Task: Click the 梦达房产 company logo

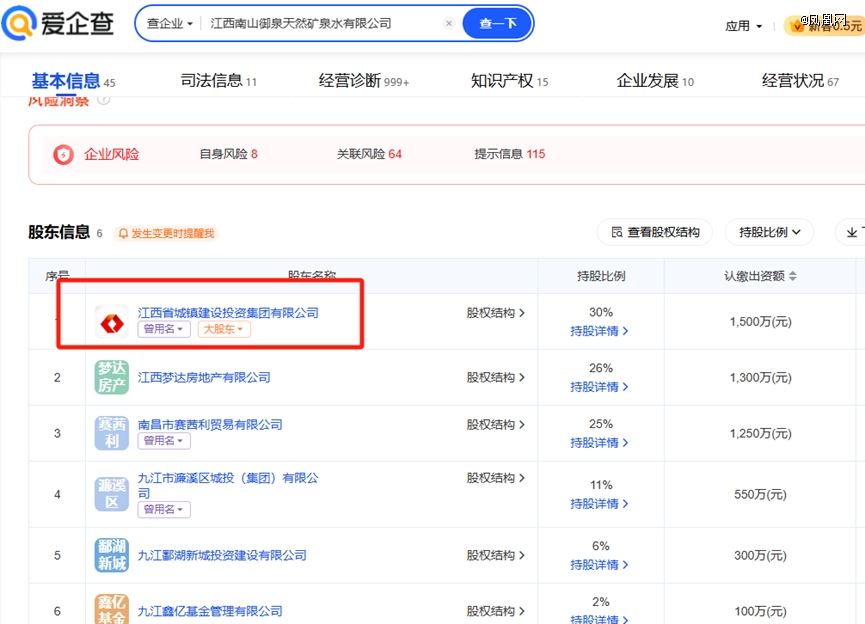Action: point(111,377)
